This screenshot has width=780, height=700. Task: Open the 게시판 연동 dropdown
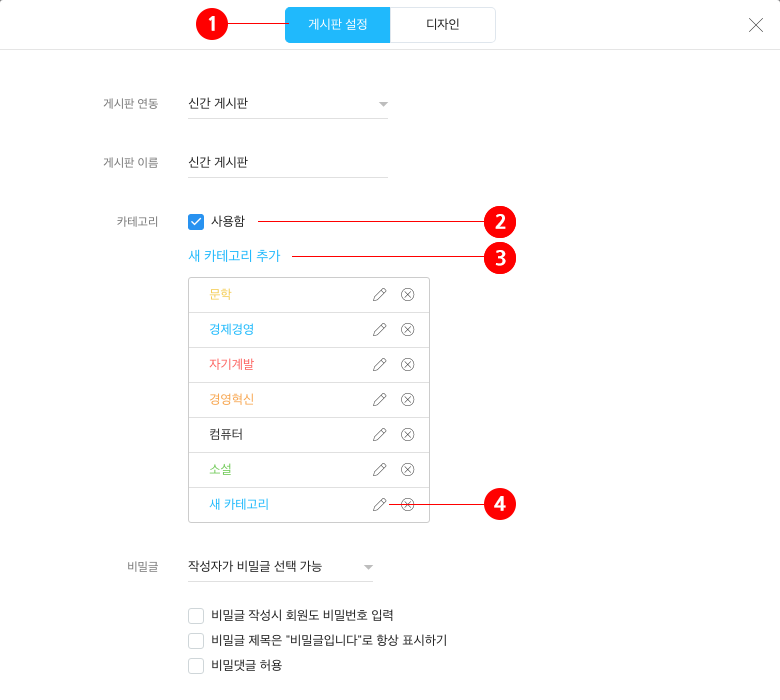[x=288, y=103]
